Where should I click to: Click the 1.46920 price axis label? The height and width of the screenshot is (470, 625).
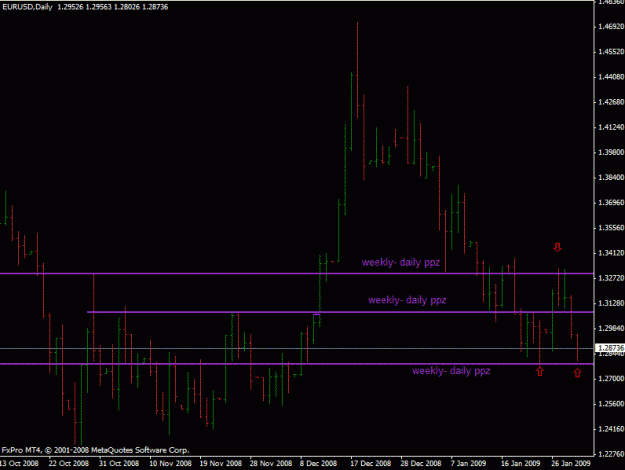point(611,26)
